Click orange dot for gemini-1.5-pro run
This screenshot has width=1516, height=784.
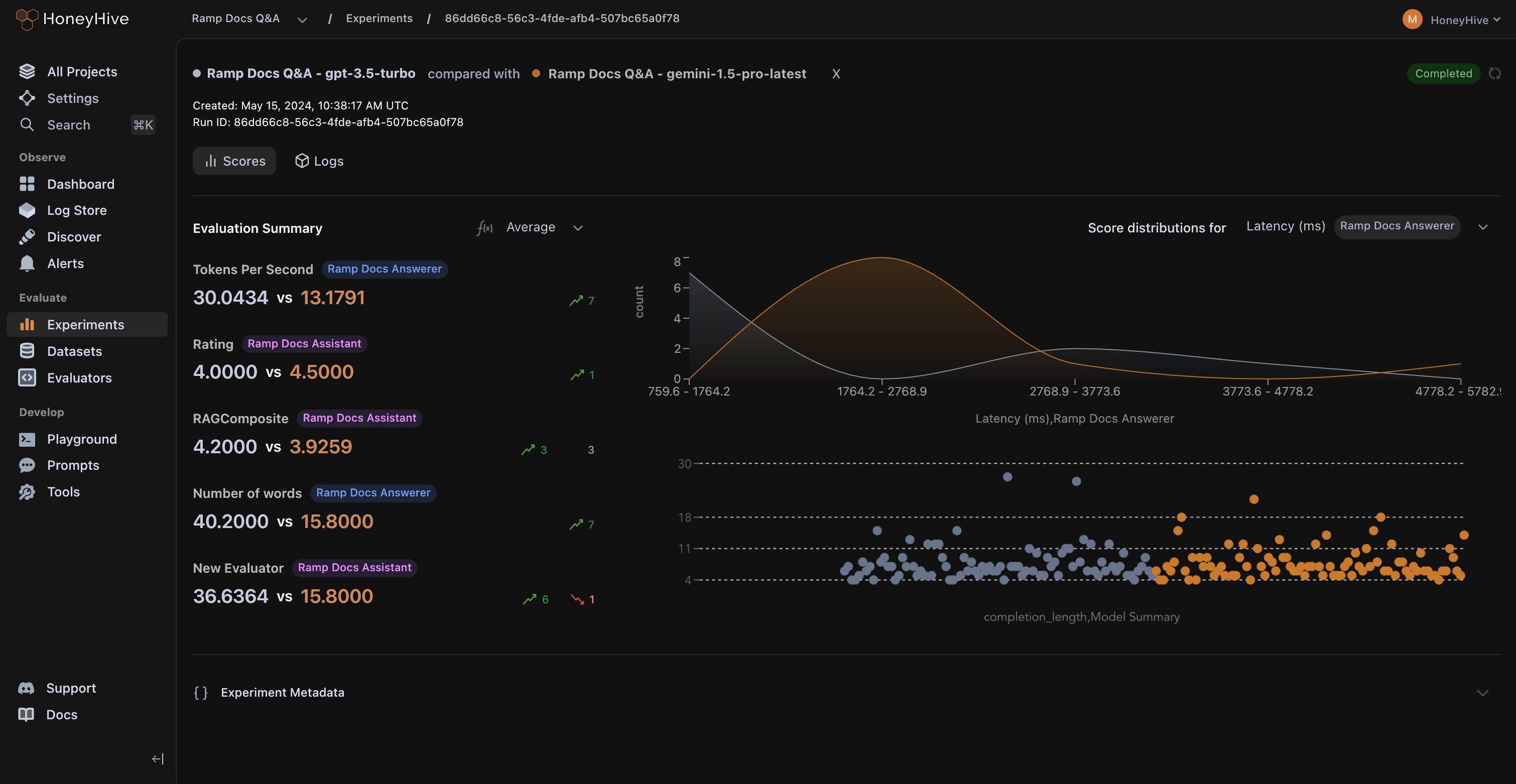(536, 74)
